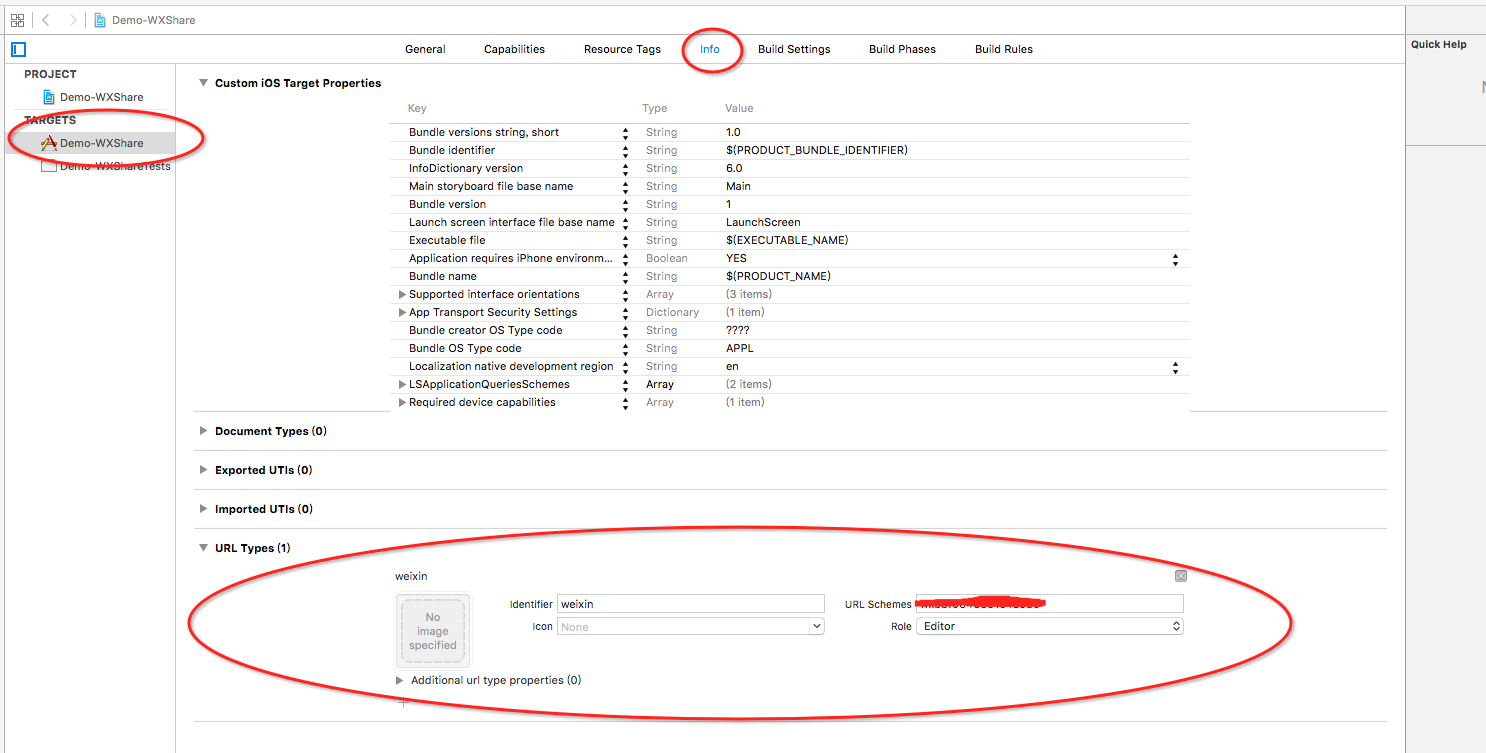Open the en localization region popup

[1175, 366]
